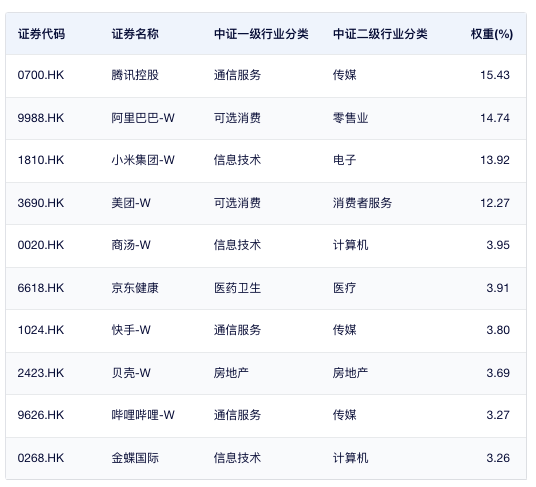Click 信息技术 in the 小米集团-W row
The width and height of the screenshot is (536, 487).
pyautogui.click(x=238, y=160)
